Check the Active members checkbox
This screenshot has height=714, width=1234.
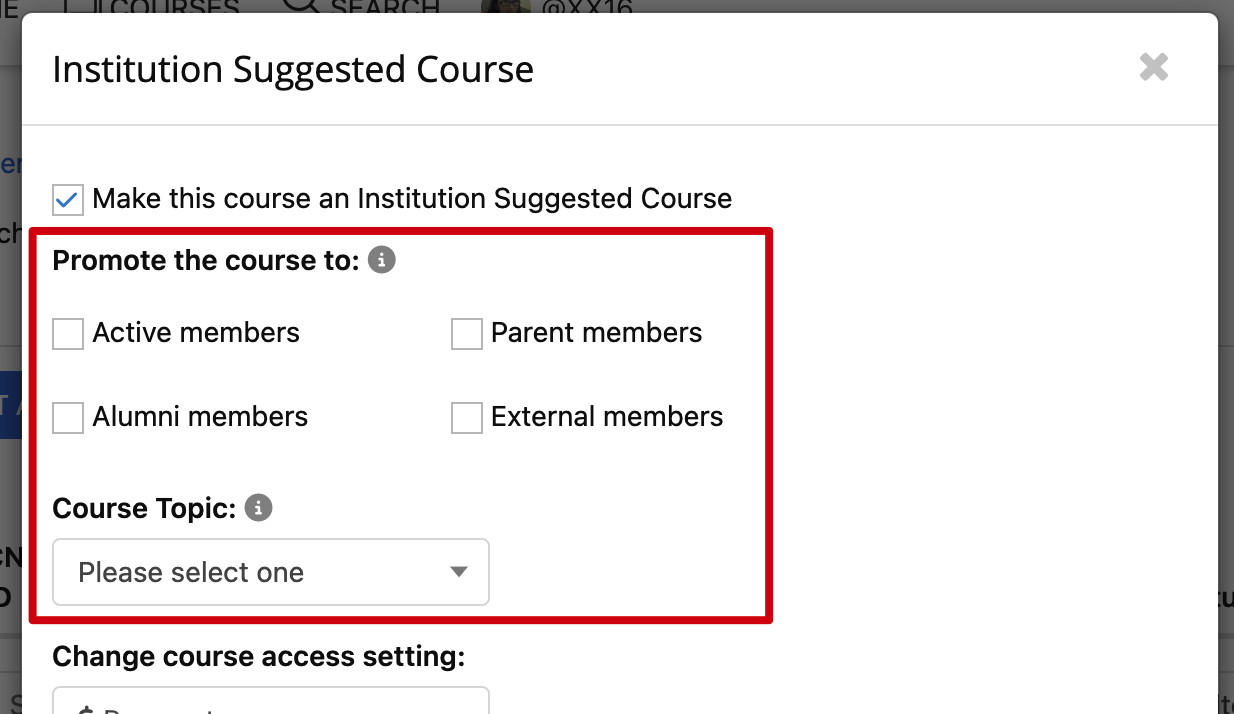(68, 333)
